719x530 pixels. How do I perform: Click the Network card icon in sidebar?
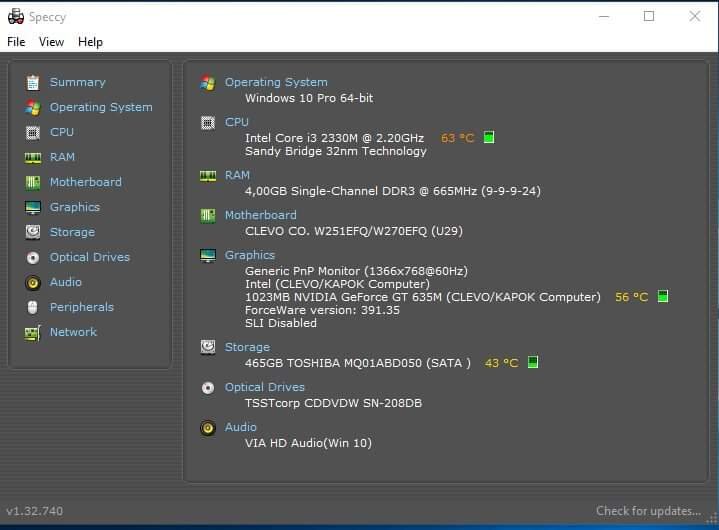click(33, 332)
